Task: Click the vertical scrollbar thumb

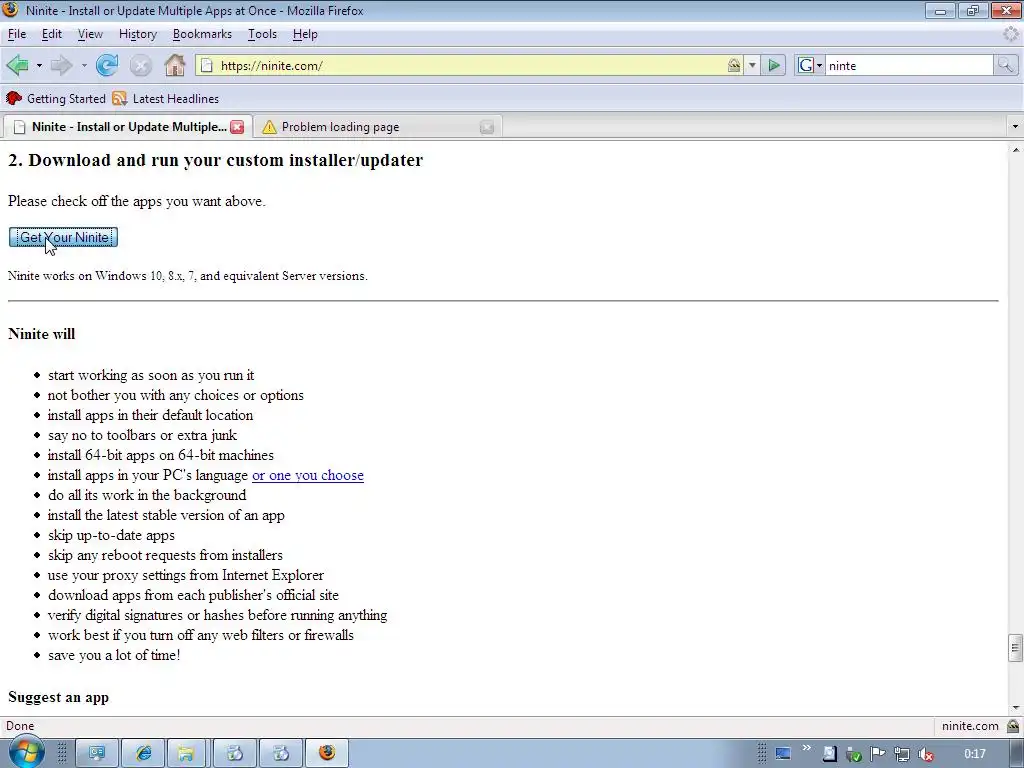Action: [x=1015, y=648]
